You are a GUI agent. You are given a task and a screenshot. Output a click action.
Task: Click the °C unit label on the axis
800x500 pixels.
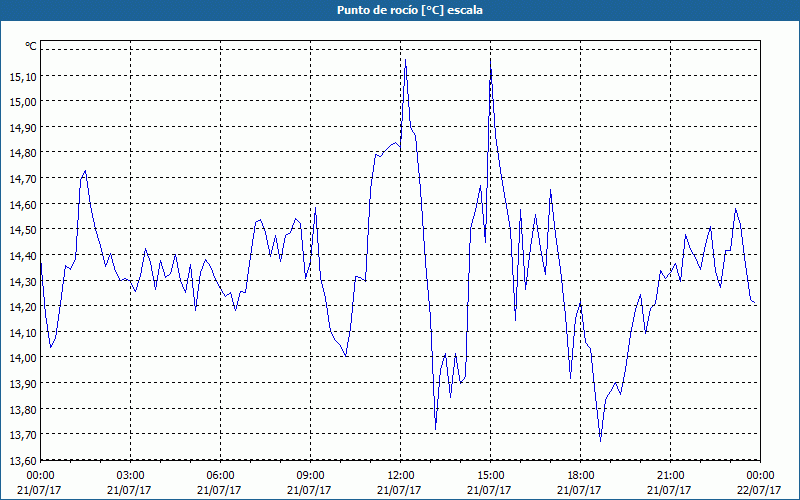[31, 46]
